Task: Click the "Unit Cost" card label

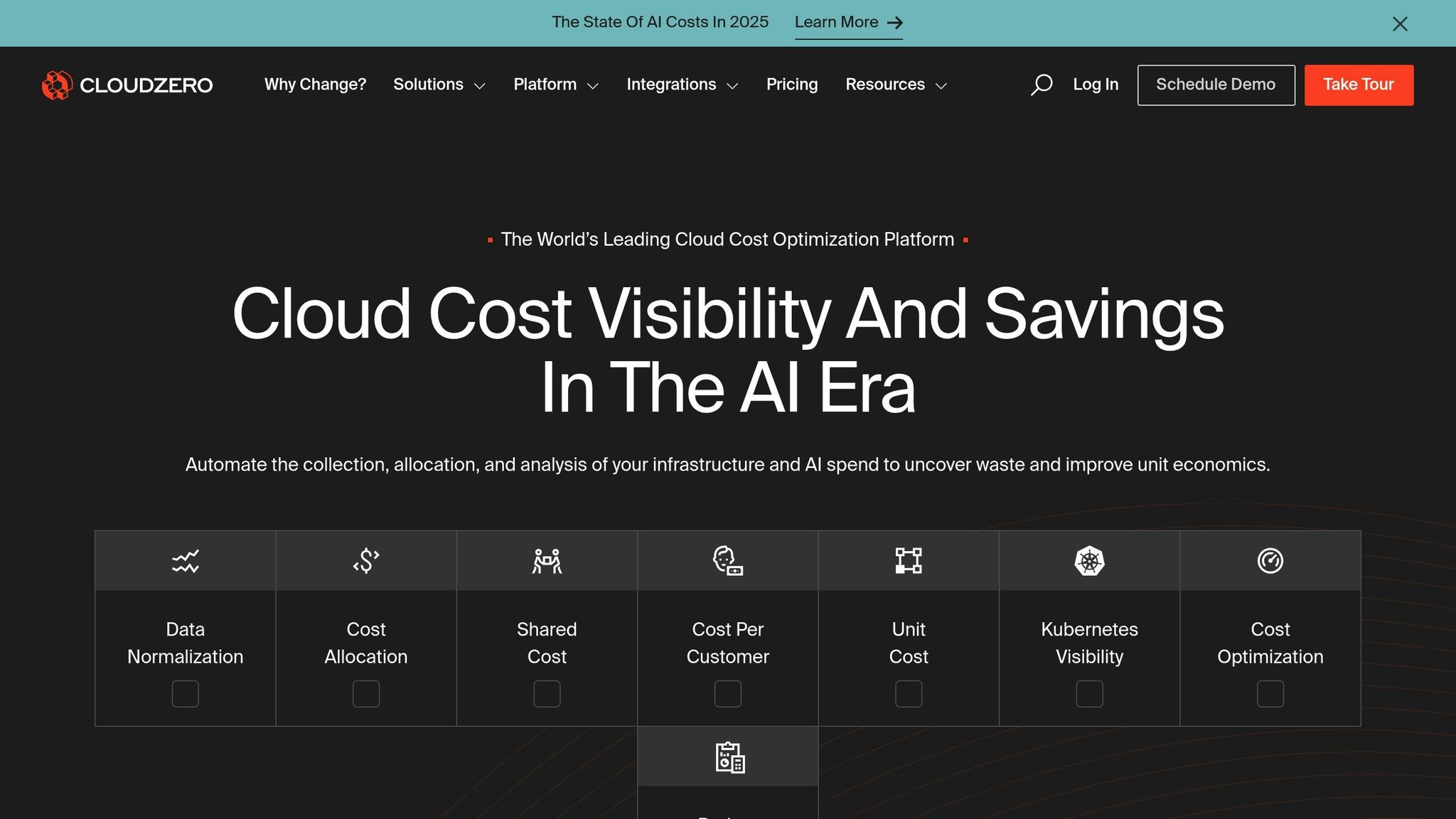Action: (x=909, y=643)
